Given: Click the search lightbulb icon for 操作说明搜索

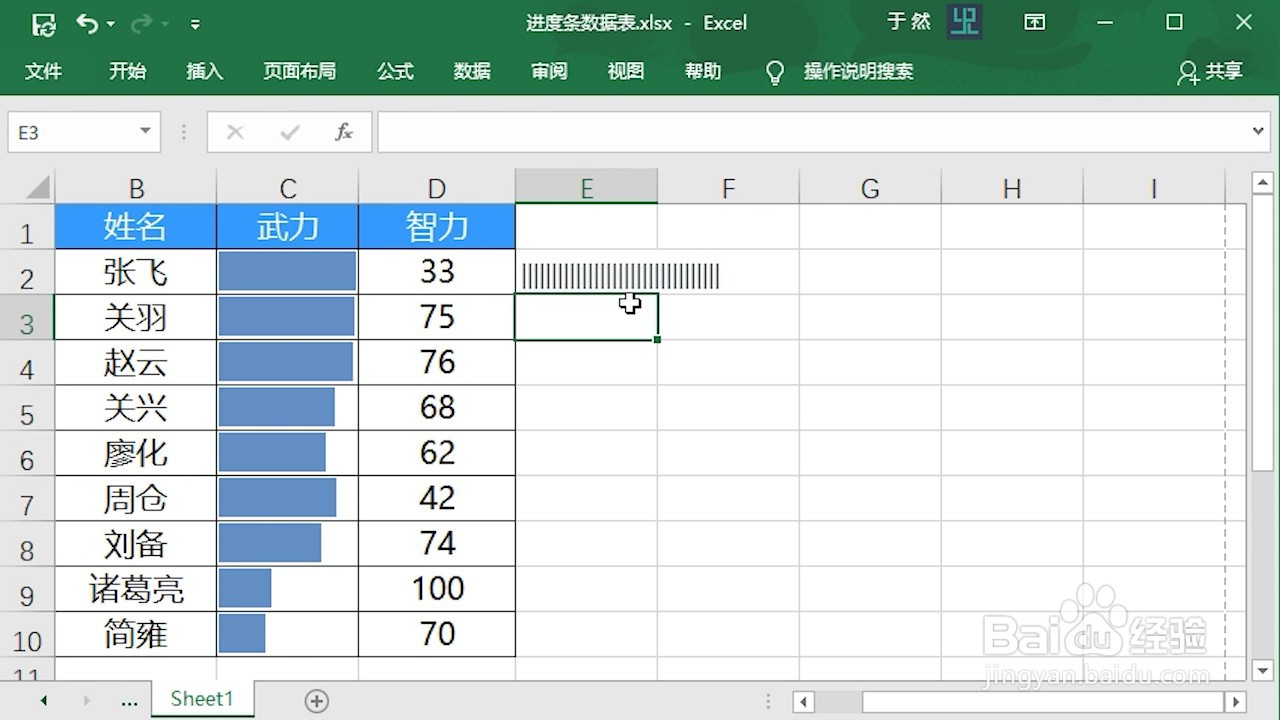Looking at the screenshot, I should pyautogui.click(x=775, y=71).
